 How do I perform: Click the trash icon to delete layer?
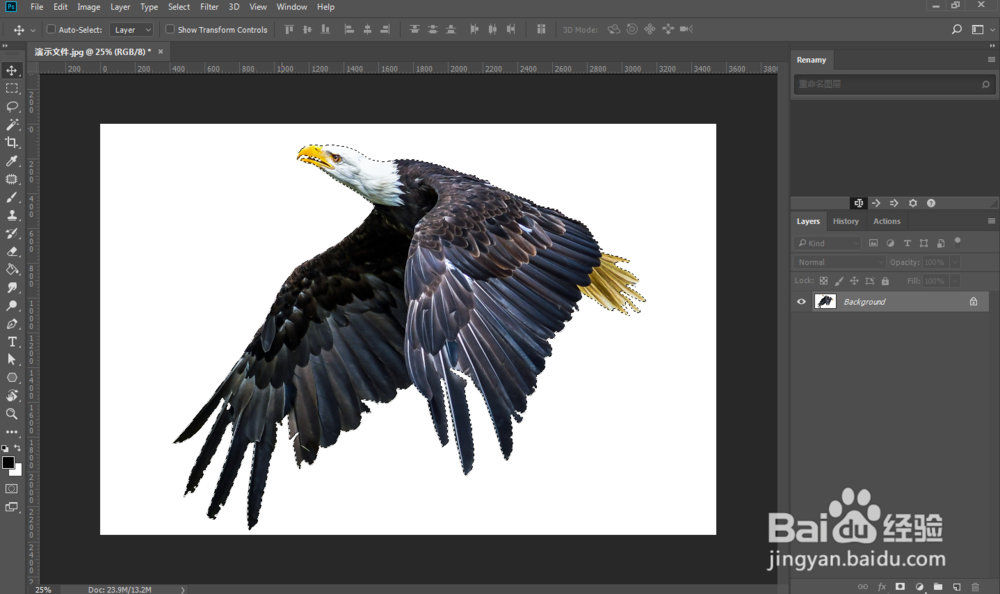(974, 586)
